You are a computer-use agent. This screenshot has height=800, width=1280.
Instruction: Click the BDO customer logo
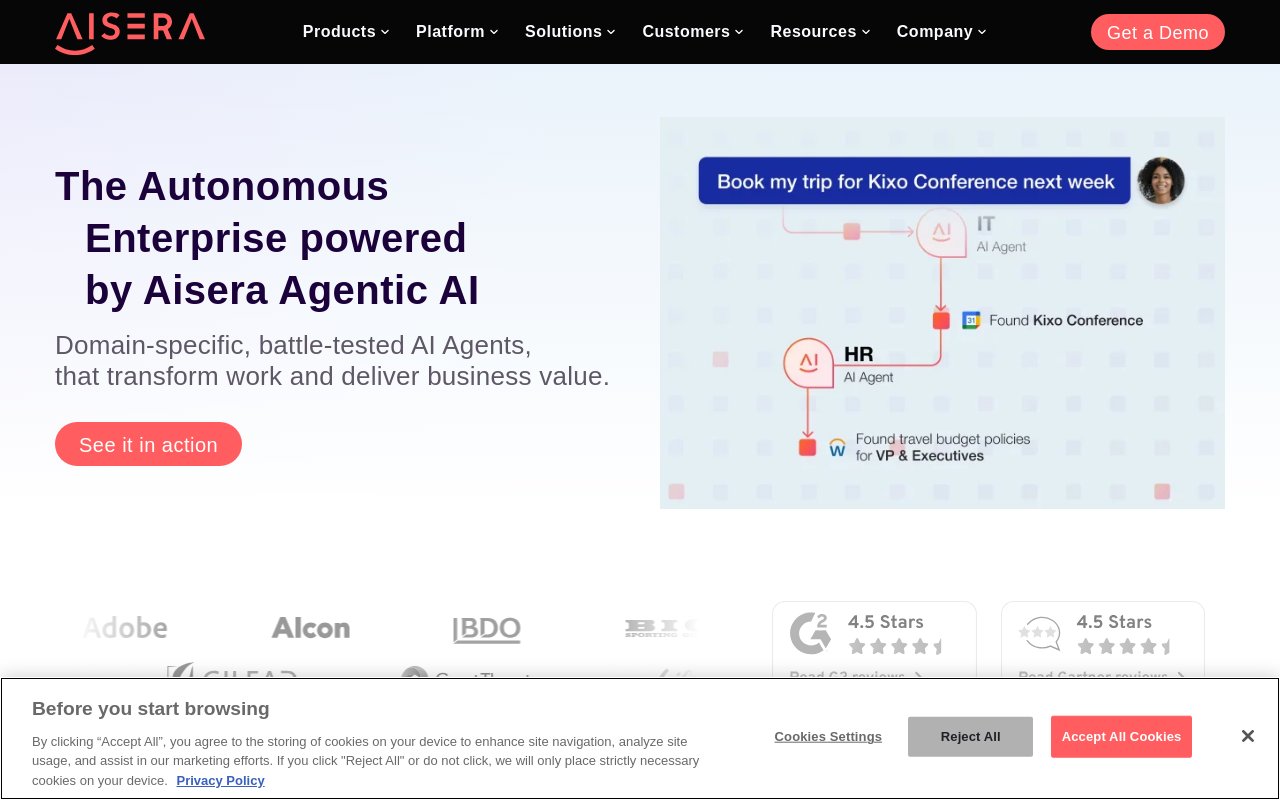pos(487,629)
